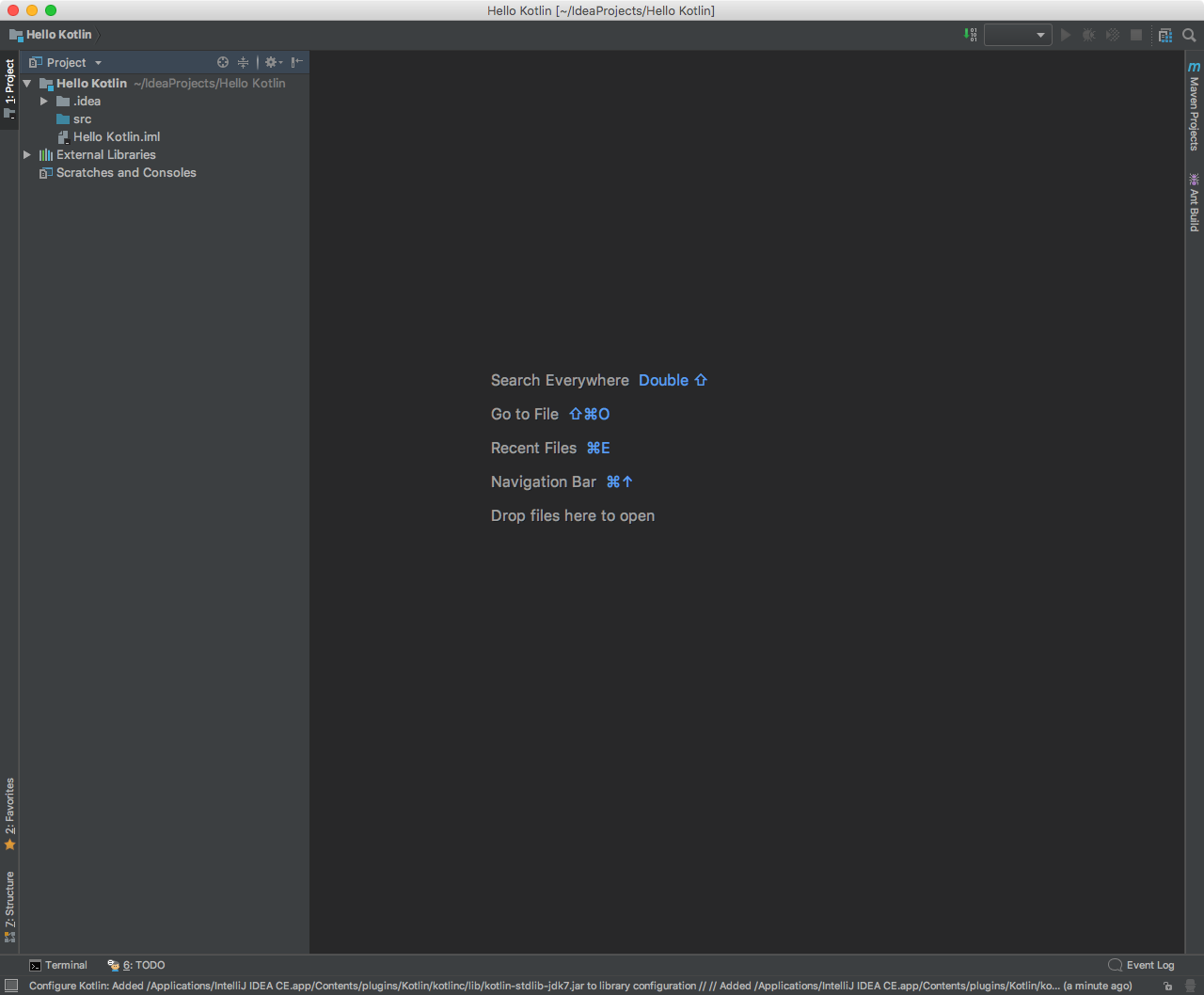
Task: Open the 6: TODO tool window
Action: [x=136, y=965]
